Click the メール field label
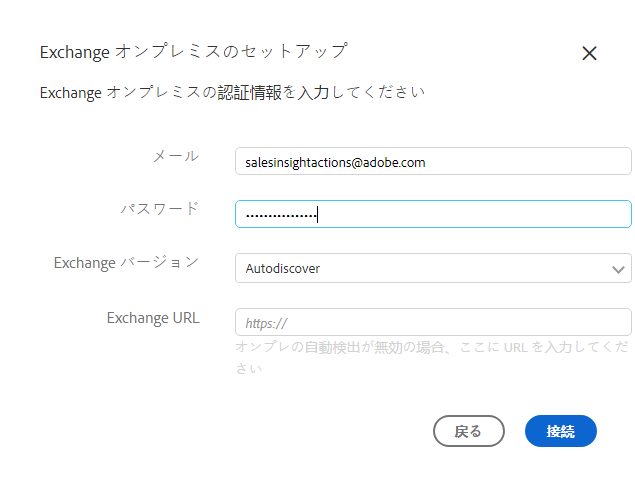Viewport: 635px width, 481px height. [x=175, y=156]
